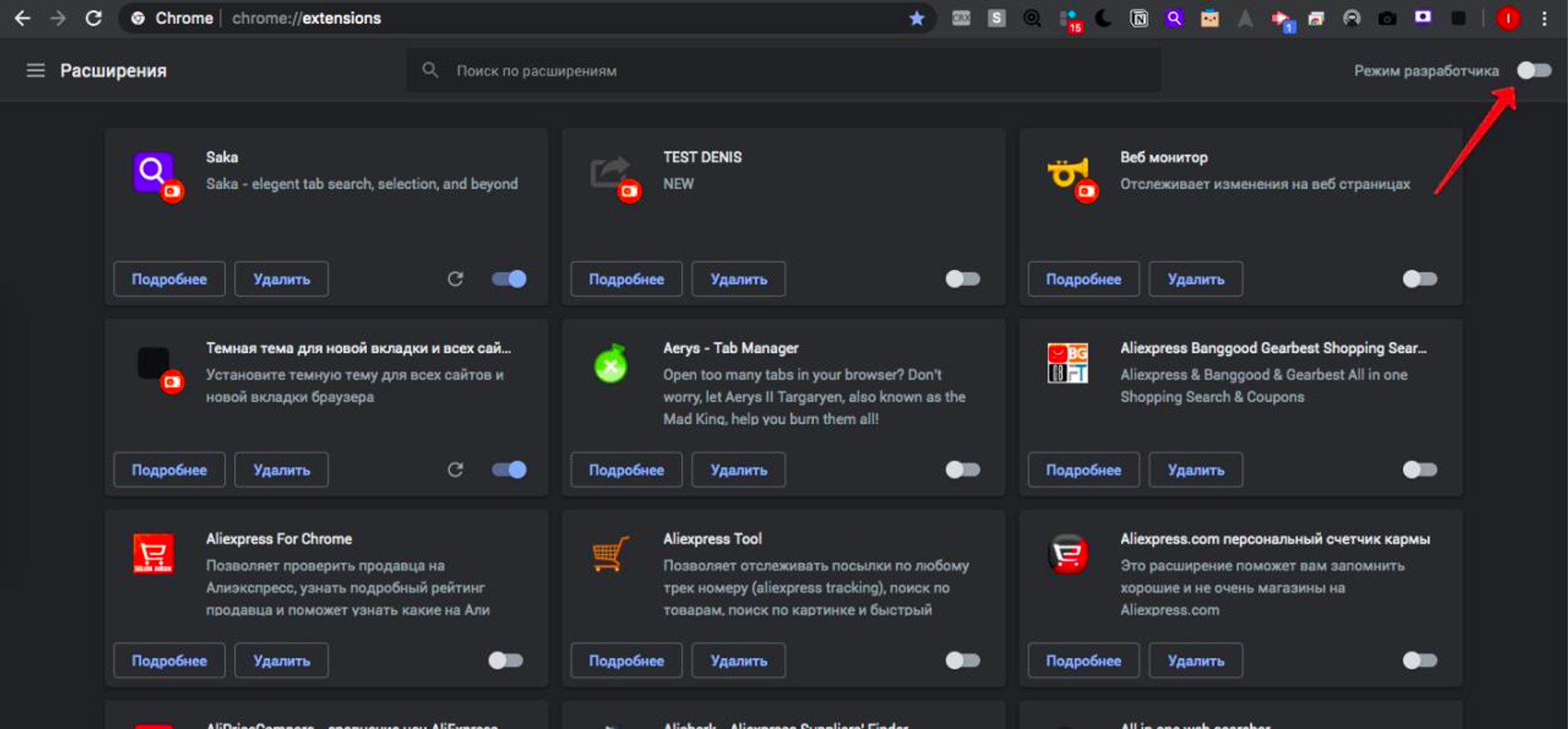This screenshot has width=1568, height=729.
Task: Click the bookmark star in address bar
Action: (x=916, y=18)
